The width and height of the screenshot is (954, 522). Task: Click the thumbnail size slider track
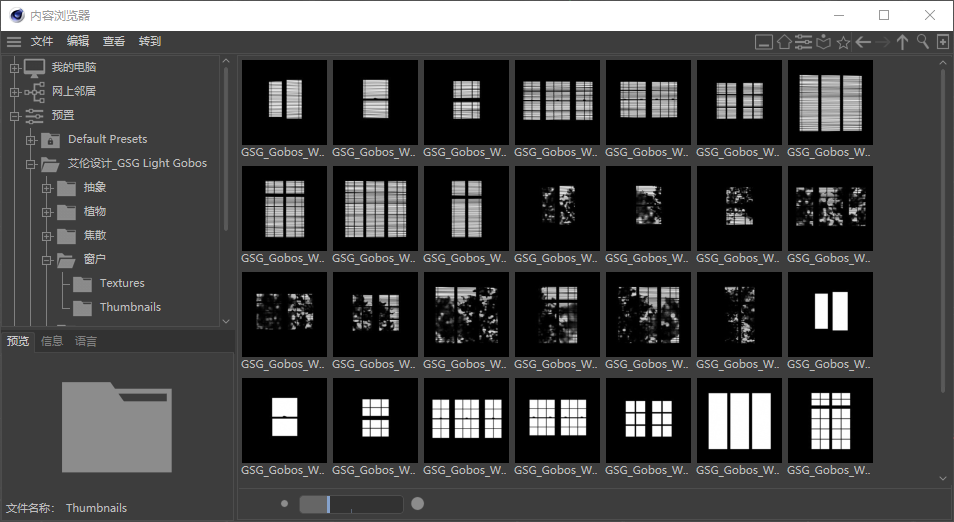[351, 504]
